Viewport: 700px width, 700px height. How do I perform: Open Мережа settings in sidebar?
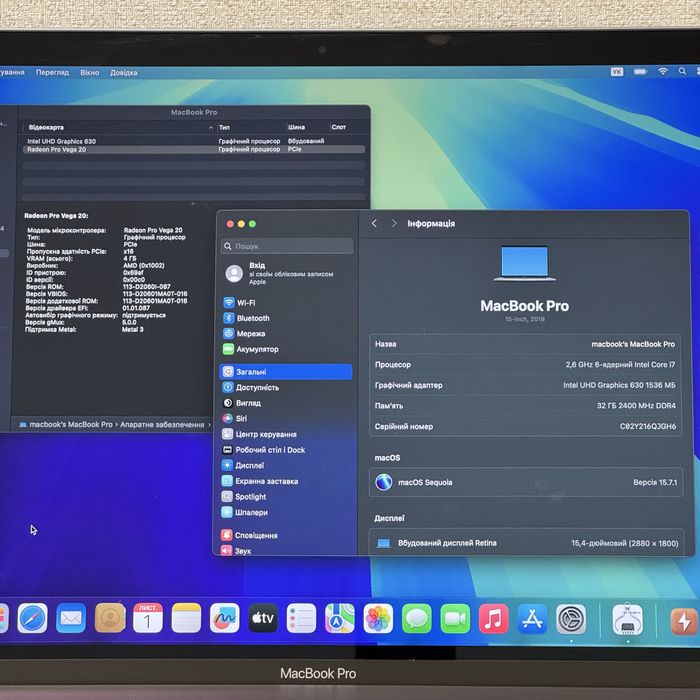coord(286,333)
